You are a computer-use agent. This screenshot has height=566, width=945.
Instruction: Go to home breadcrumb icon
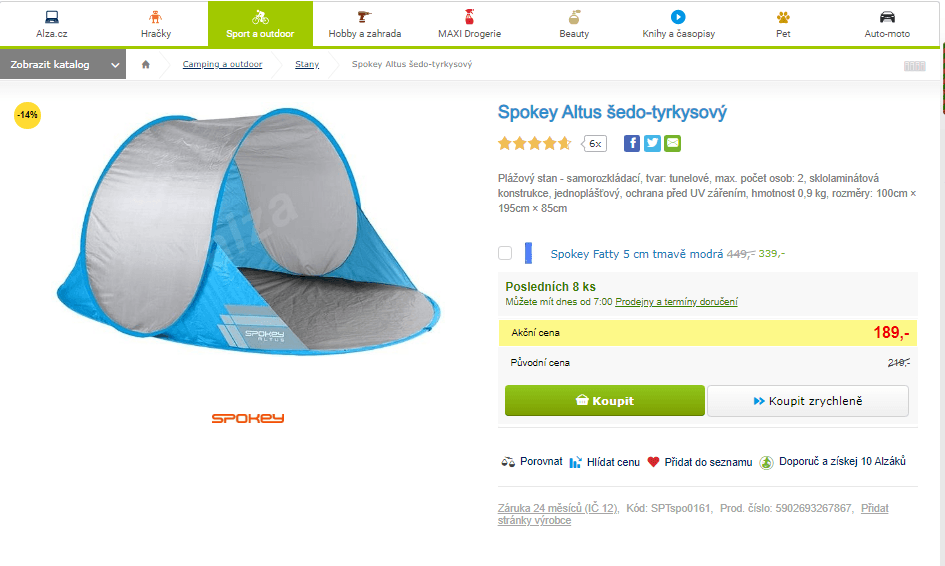146,64
